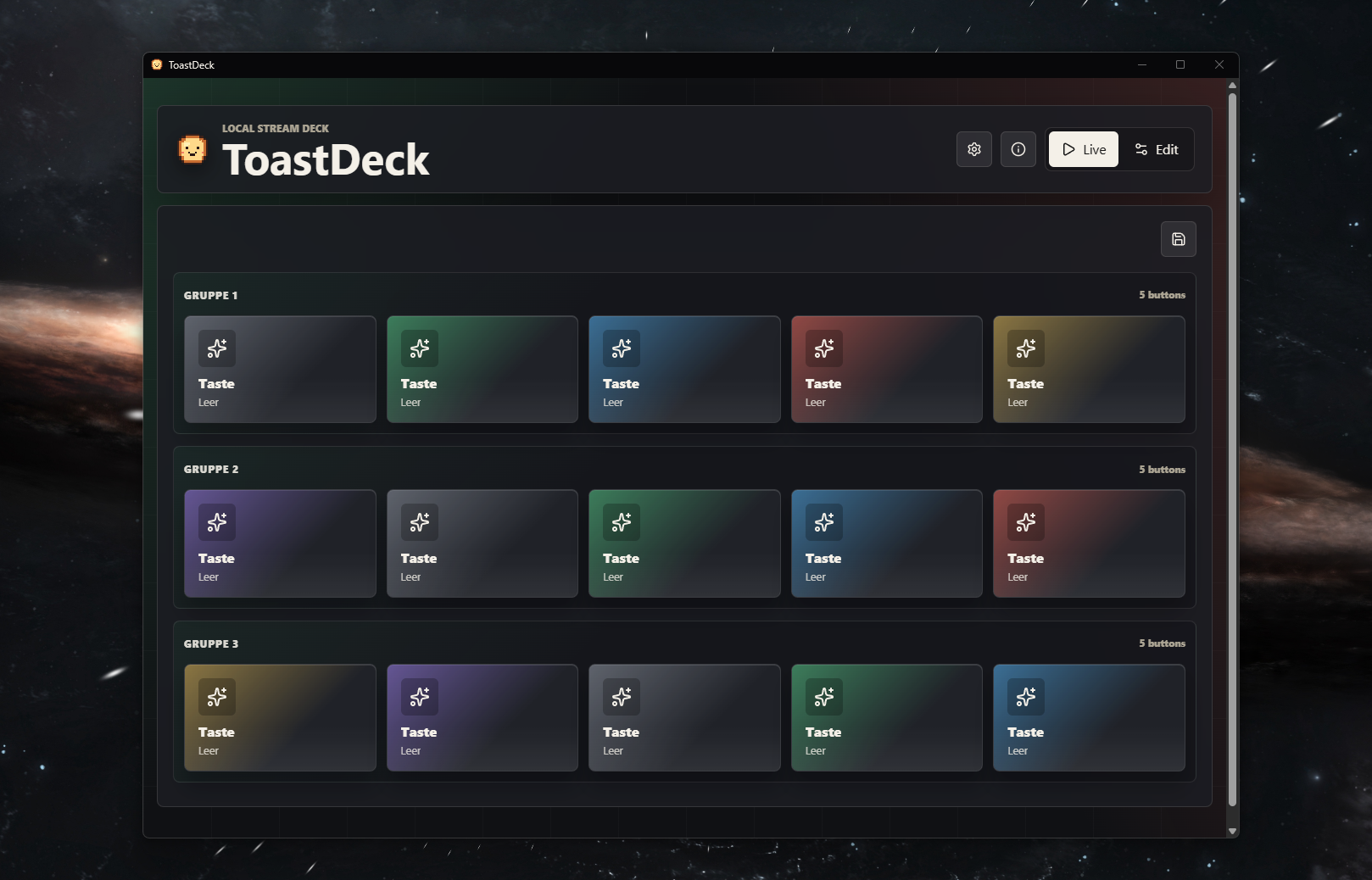Click the ToastDeck toast mascot logo
1372x880 pixels.
pos(192,149)
